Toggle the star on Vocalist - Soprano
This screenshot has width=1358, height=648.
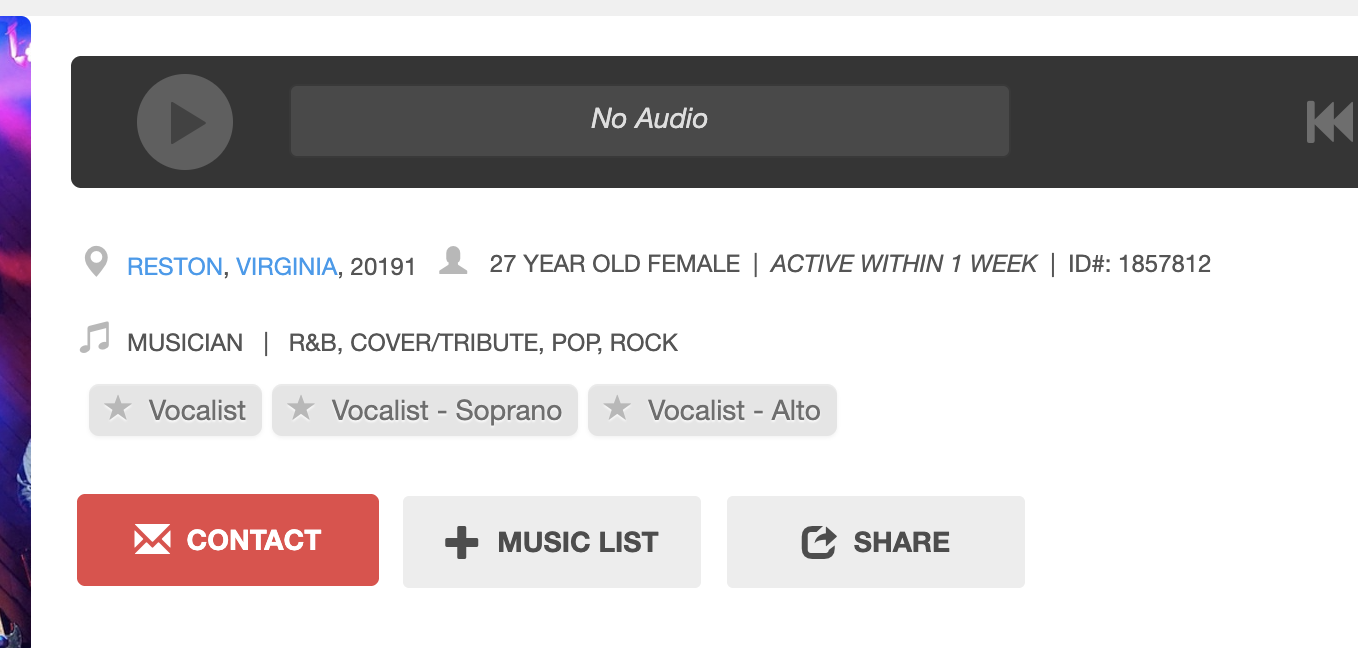[x=301, y=408]
